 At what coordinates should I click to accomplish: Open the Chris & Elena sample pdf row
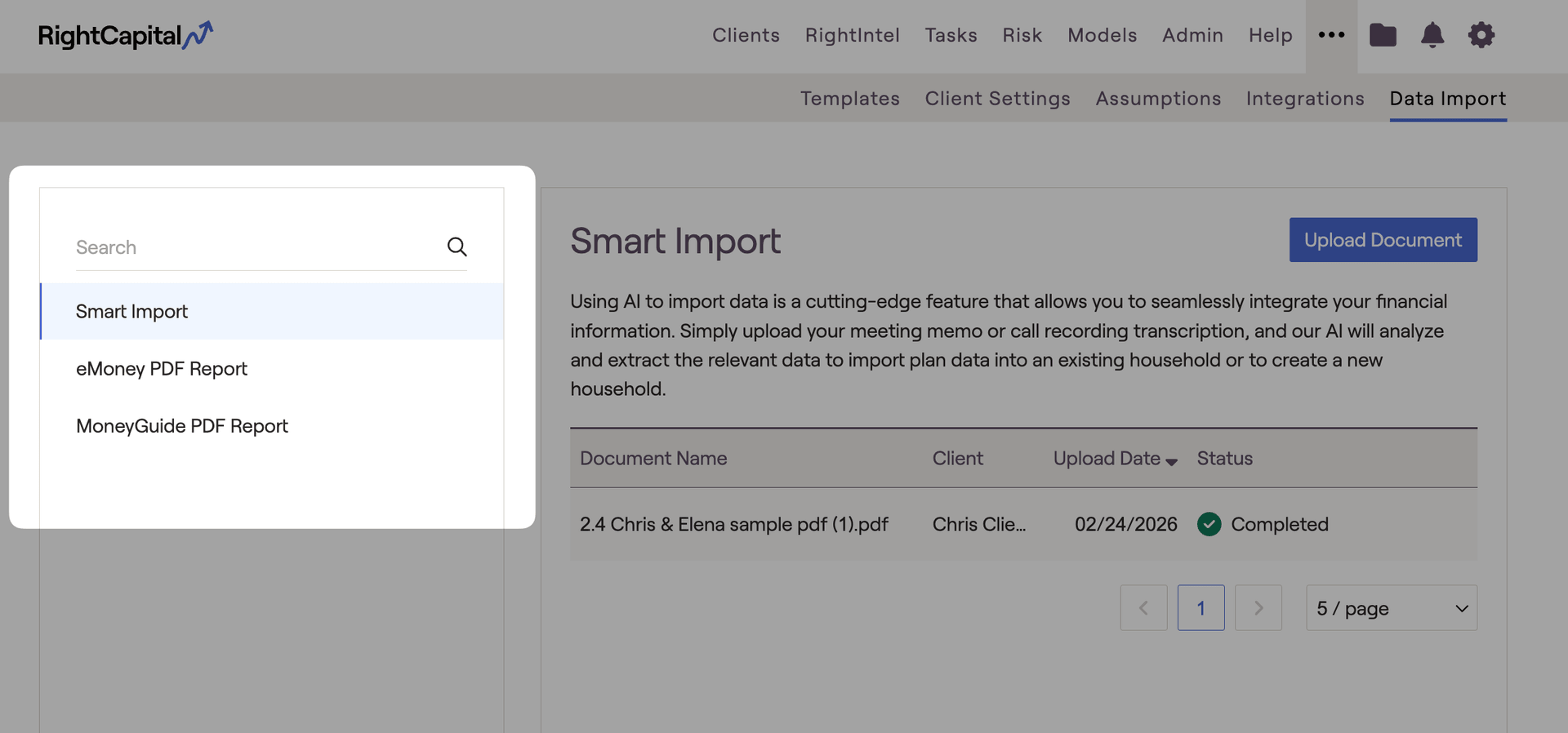point(733,524)
